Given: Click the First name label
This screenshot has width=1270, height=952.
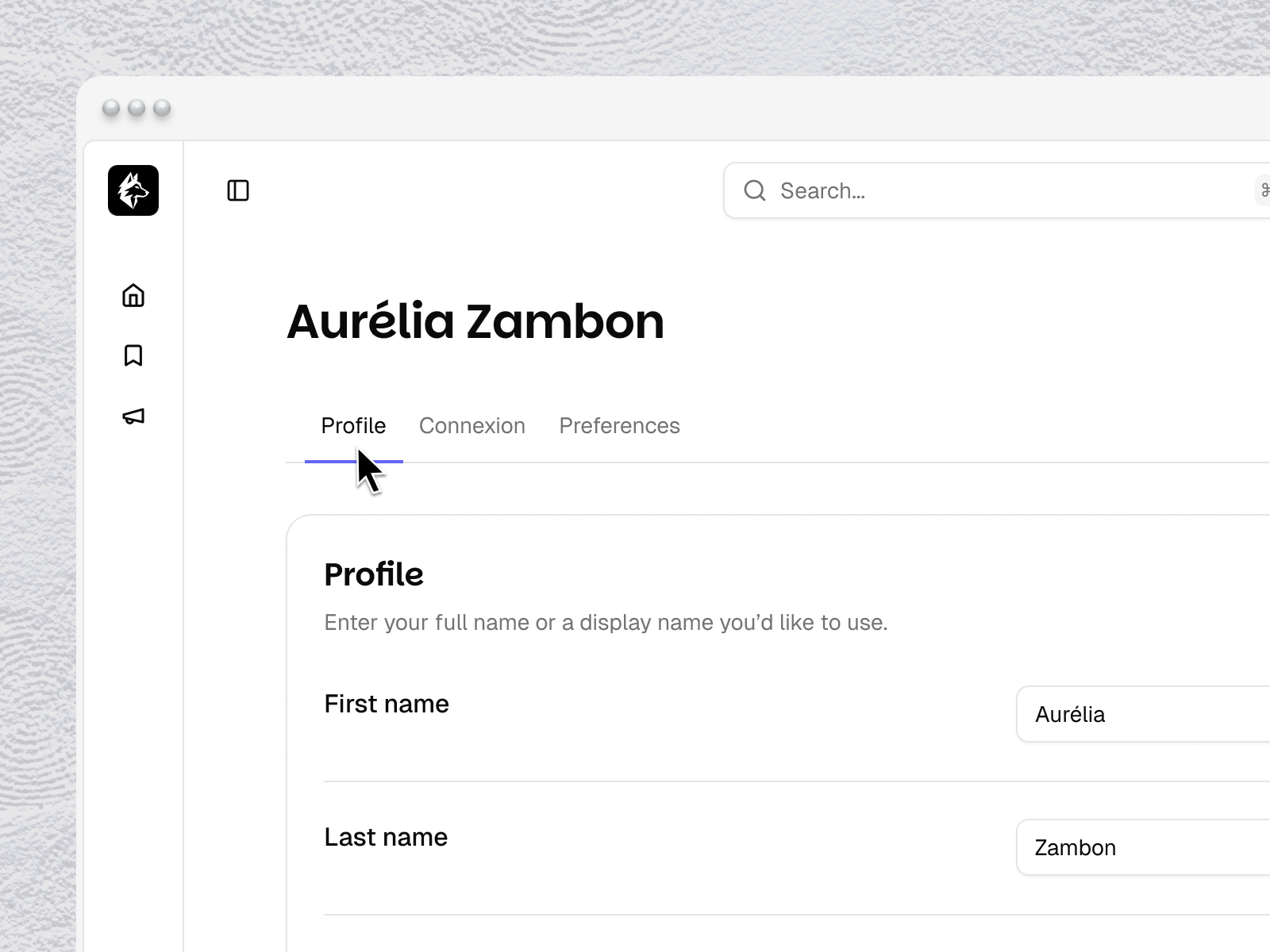Looking at the screenshot, I should [387, 704].
